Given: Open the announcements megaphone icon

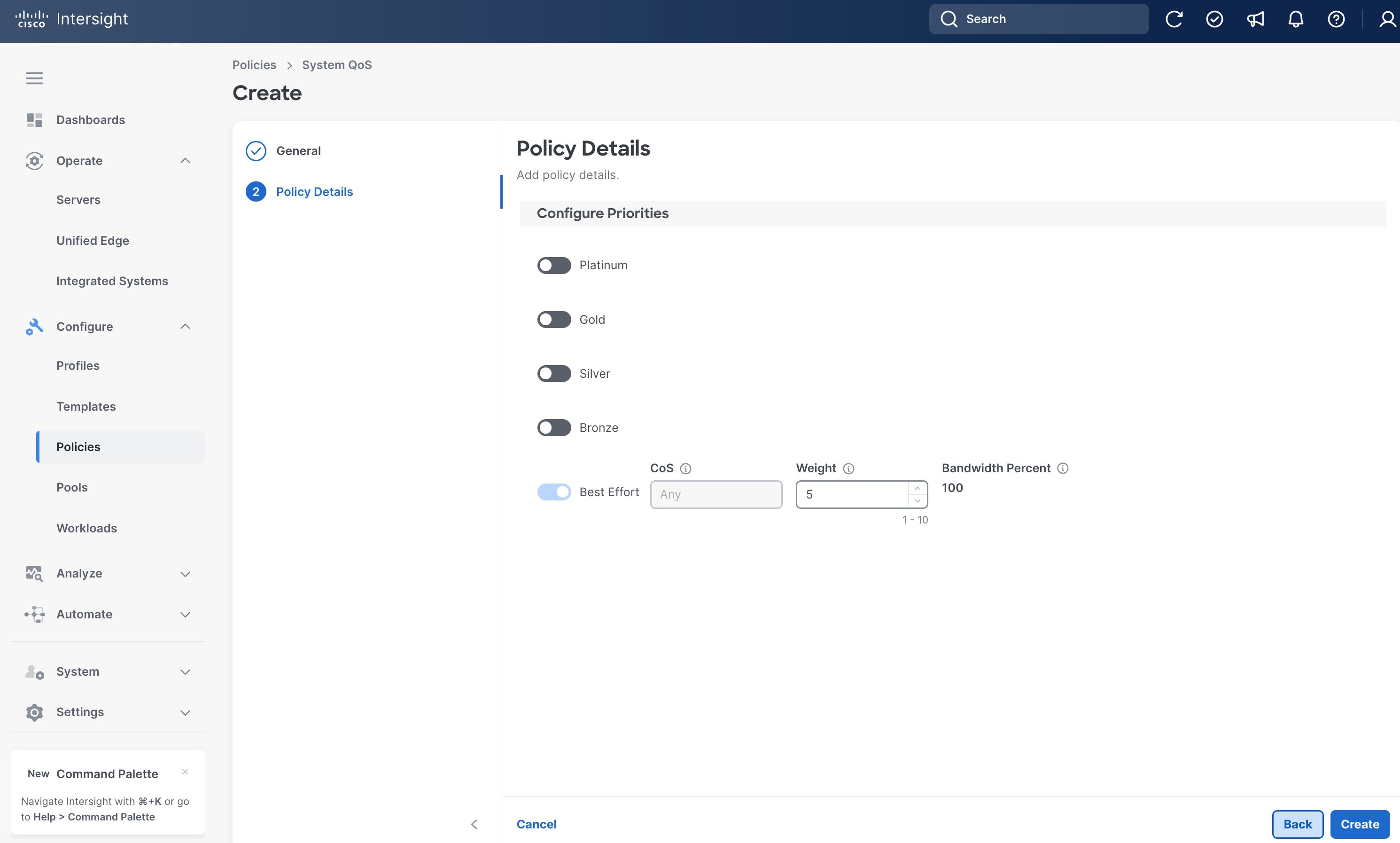Looking at the screenshot, I should coord(1255,19).
